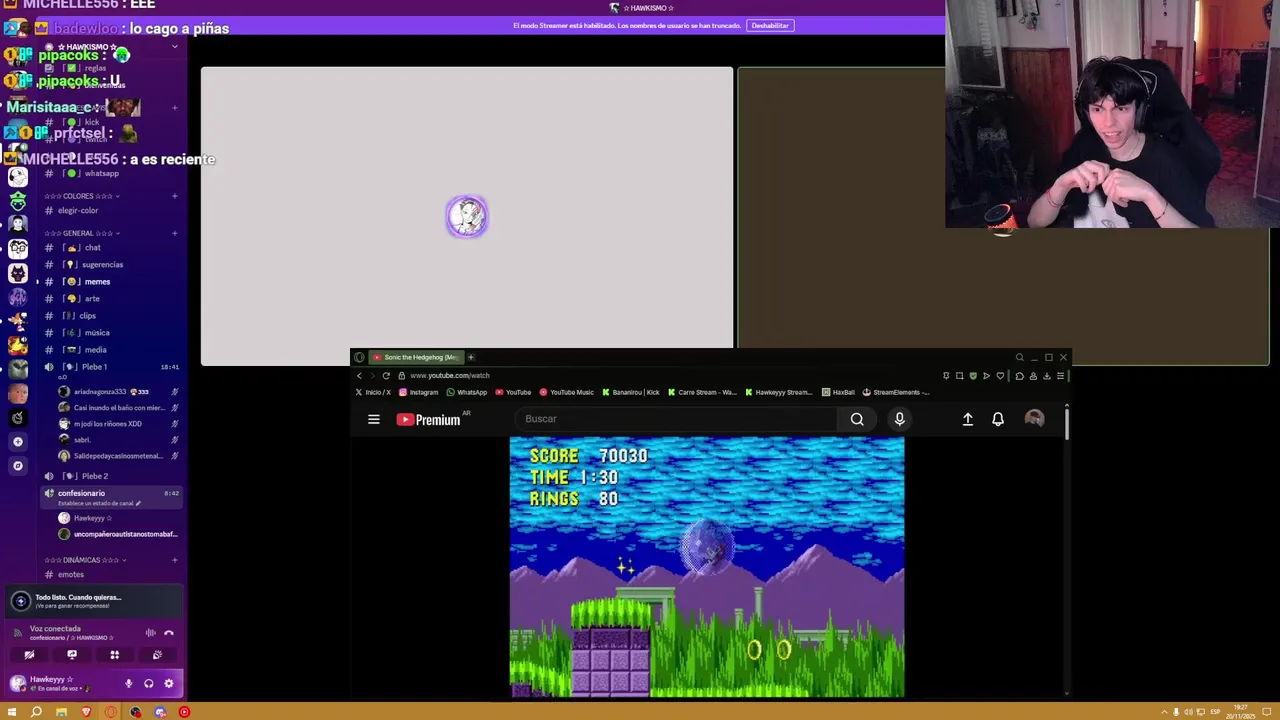Open the Discord soundboard icon
This screenshot has height=720, width=1280.
point(157,655)
